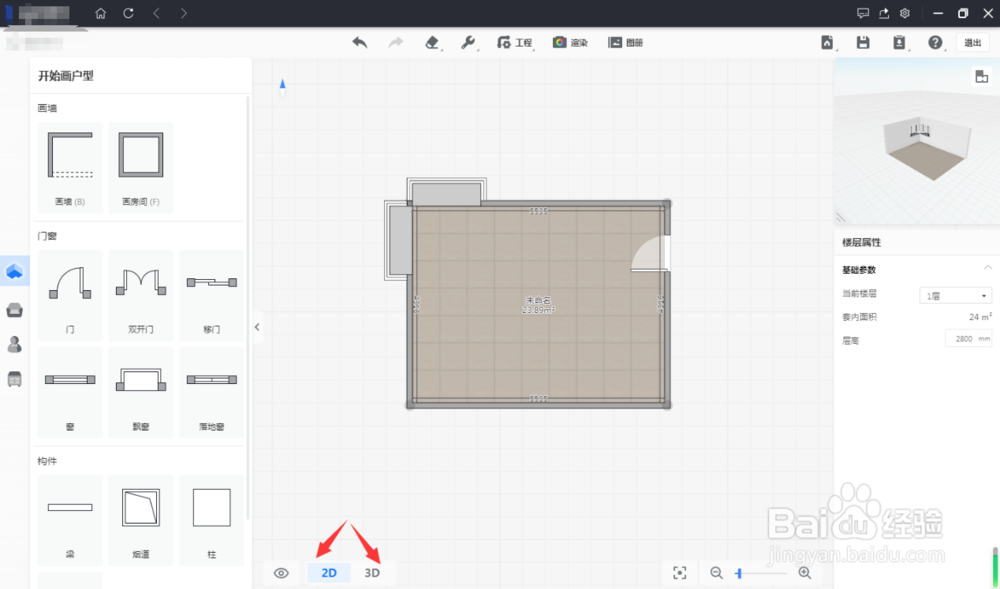1000x589 pixels.
Task: Click the fit-to-screen focus icon
Action: point(680,572)
